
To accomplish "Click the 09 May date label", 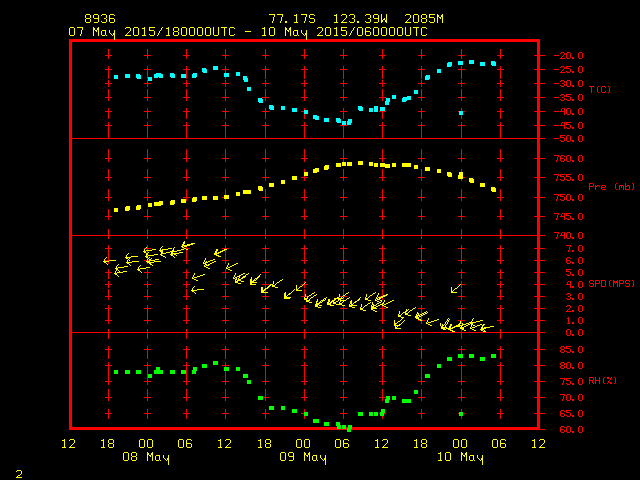I will click(x=303, y=457).
